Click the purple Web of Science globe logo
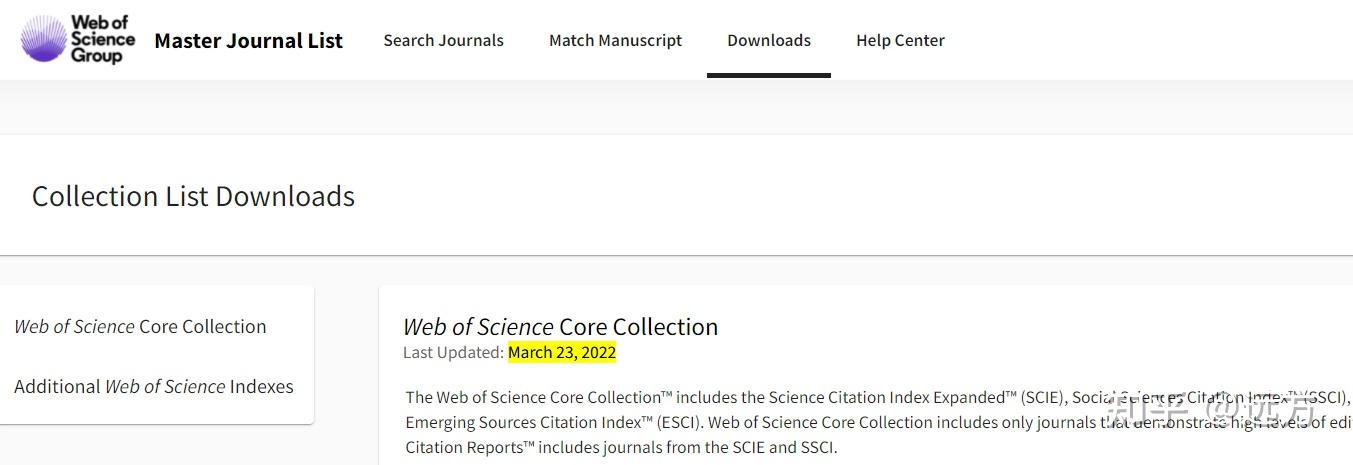The width and height of the screenshot is (1353, 465). (x=43, y=40)
